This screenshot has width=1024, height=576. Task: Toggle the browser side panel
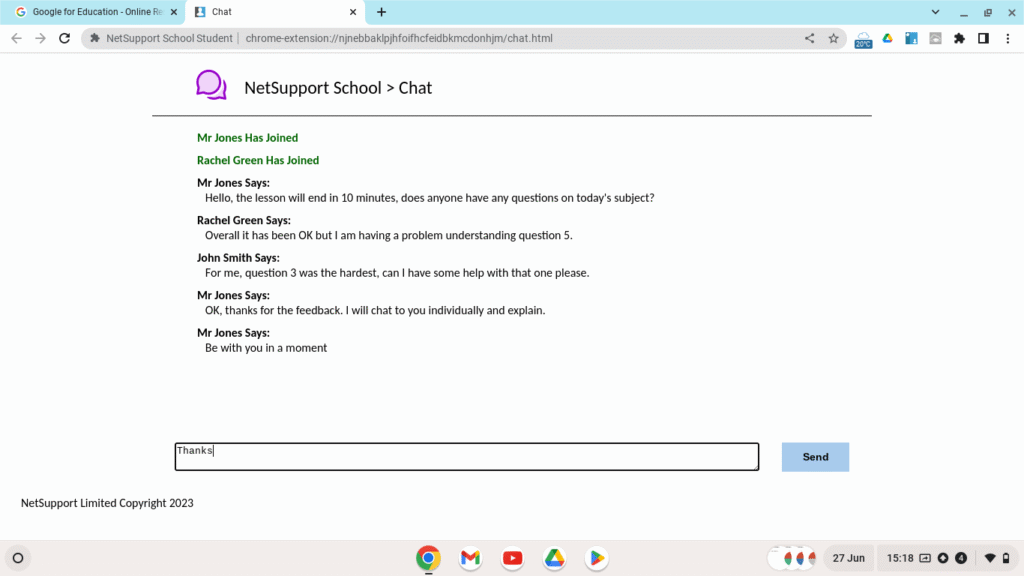point(983,39)
